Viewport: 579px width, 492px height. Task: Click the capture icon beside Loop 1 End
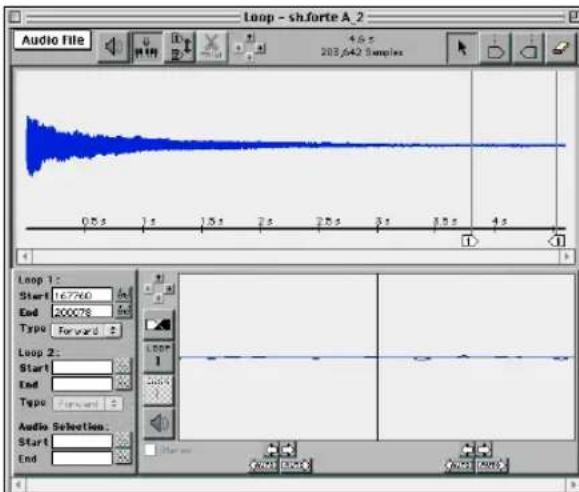coord(123,311)
